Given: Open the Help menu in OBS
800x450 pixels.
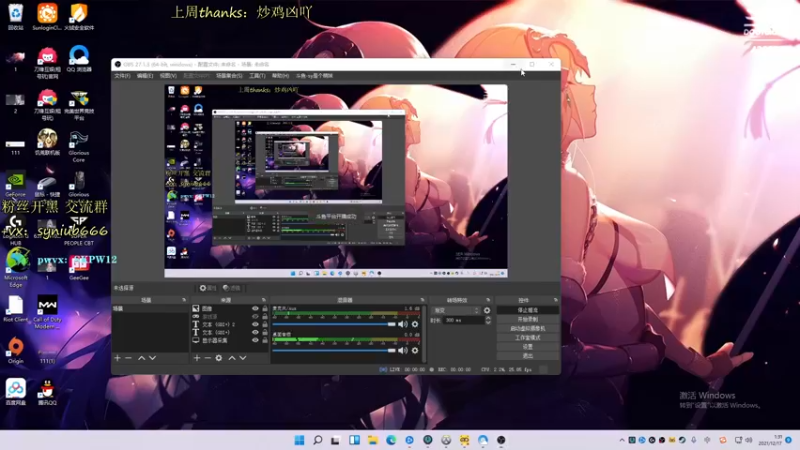Looking at the screenshot, I should pos(281,76).
